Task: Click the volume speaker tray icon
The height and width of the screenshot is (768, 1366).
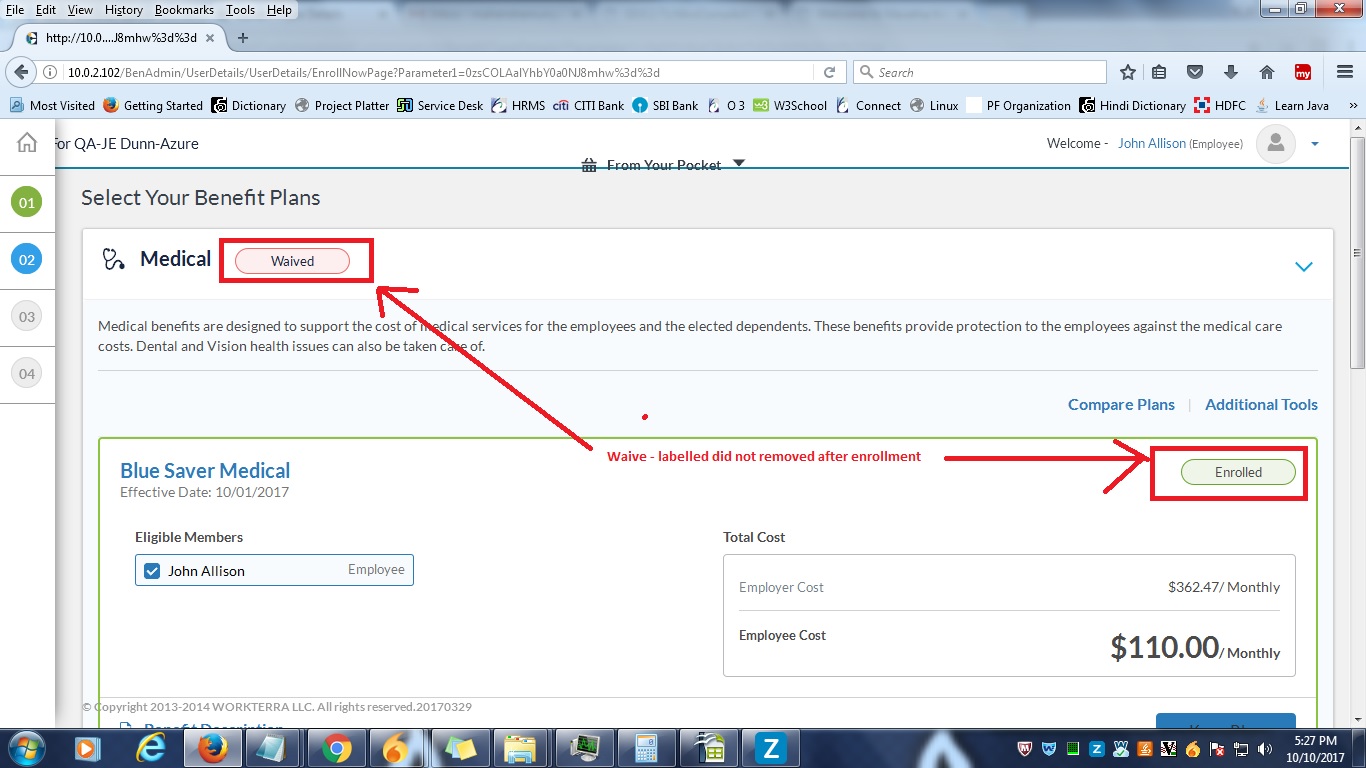Action: pyautogui.click(x=1263, y=749)
